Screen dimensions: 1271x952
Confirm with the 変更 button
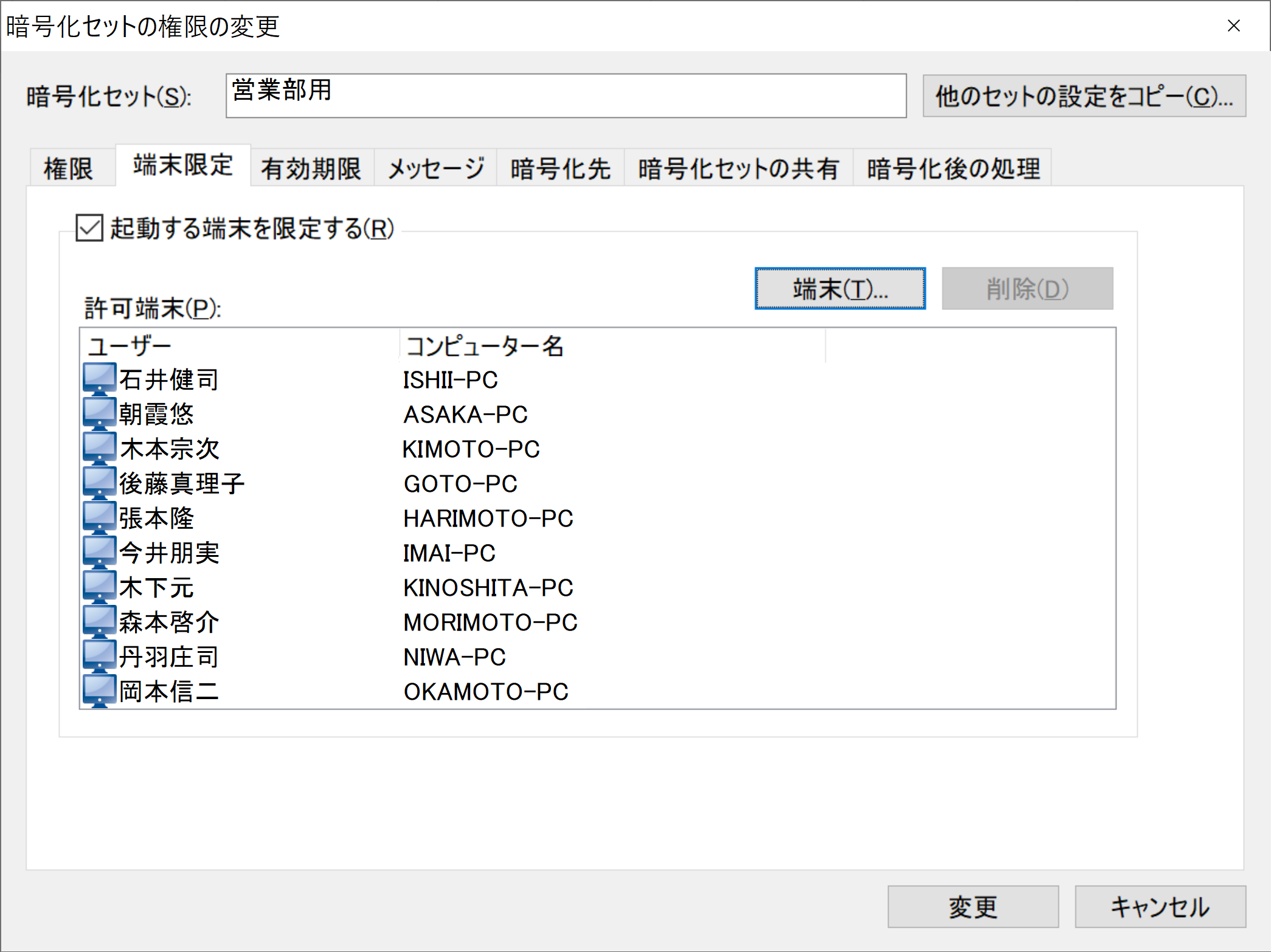pos(972,906)
